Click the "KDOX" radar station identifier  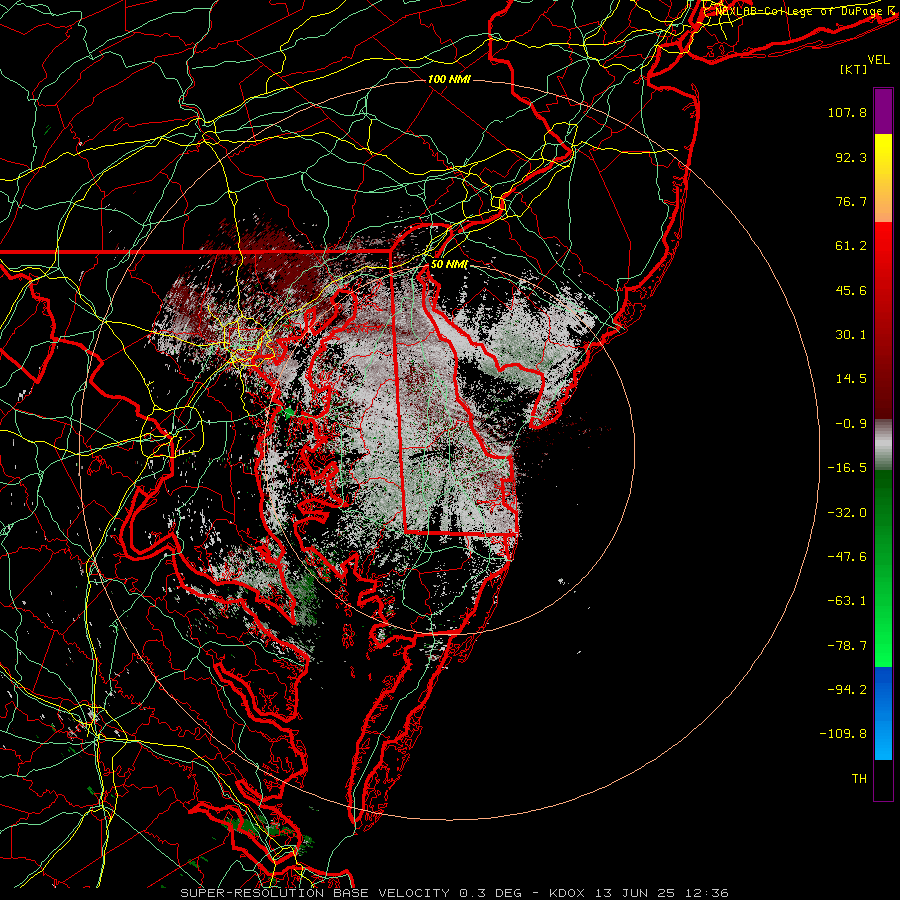coord(568,893)
